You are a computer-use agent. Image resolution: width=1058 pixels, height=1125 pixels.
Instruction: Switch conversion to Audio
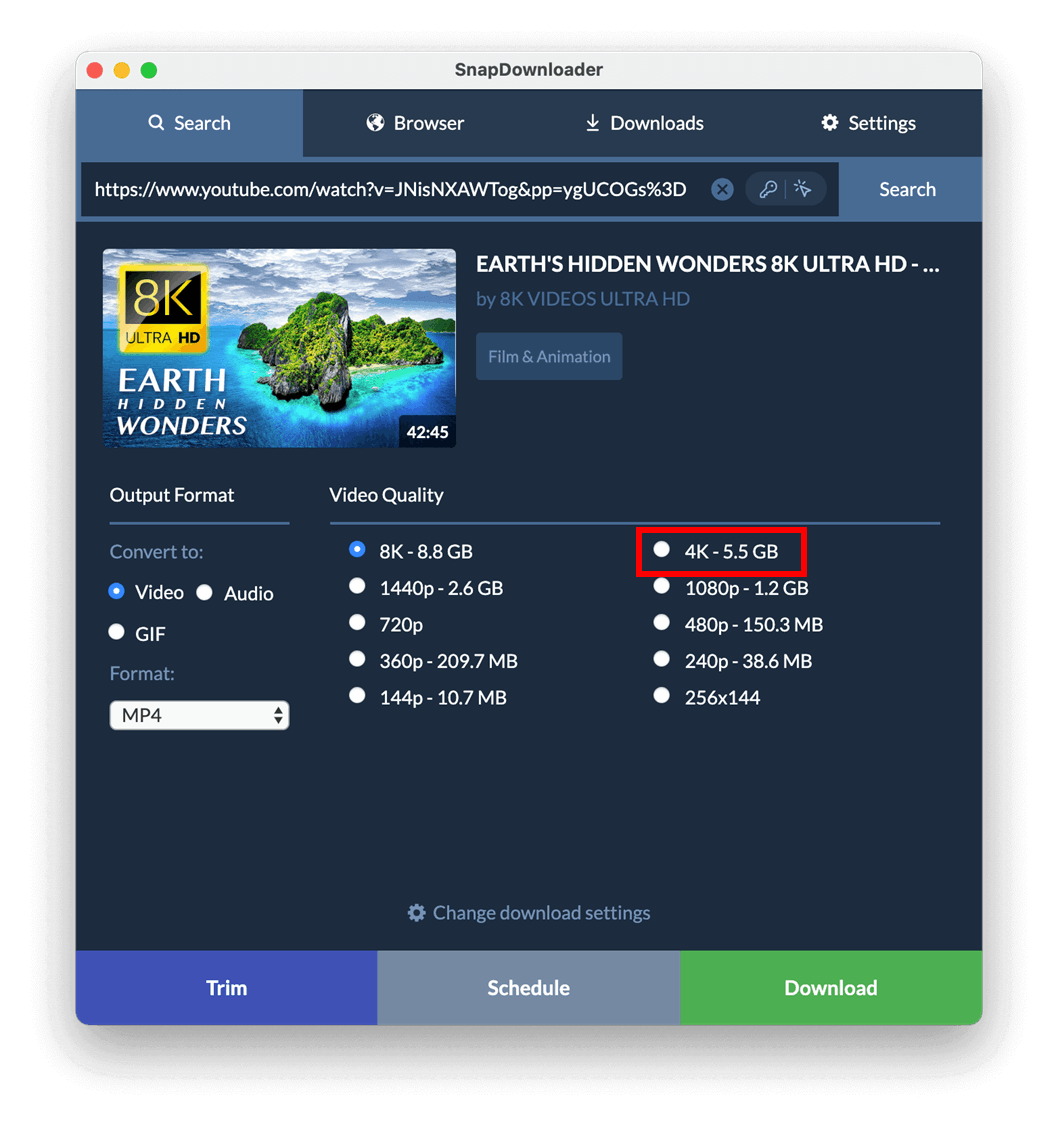235,593
